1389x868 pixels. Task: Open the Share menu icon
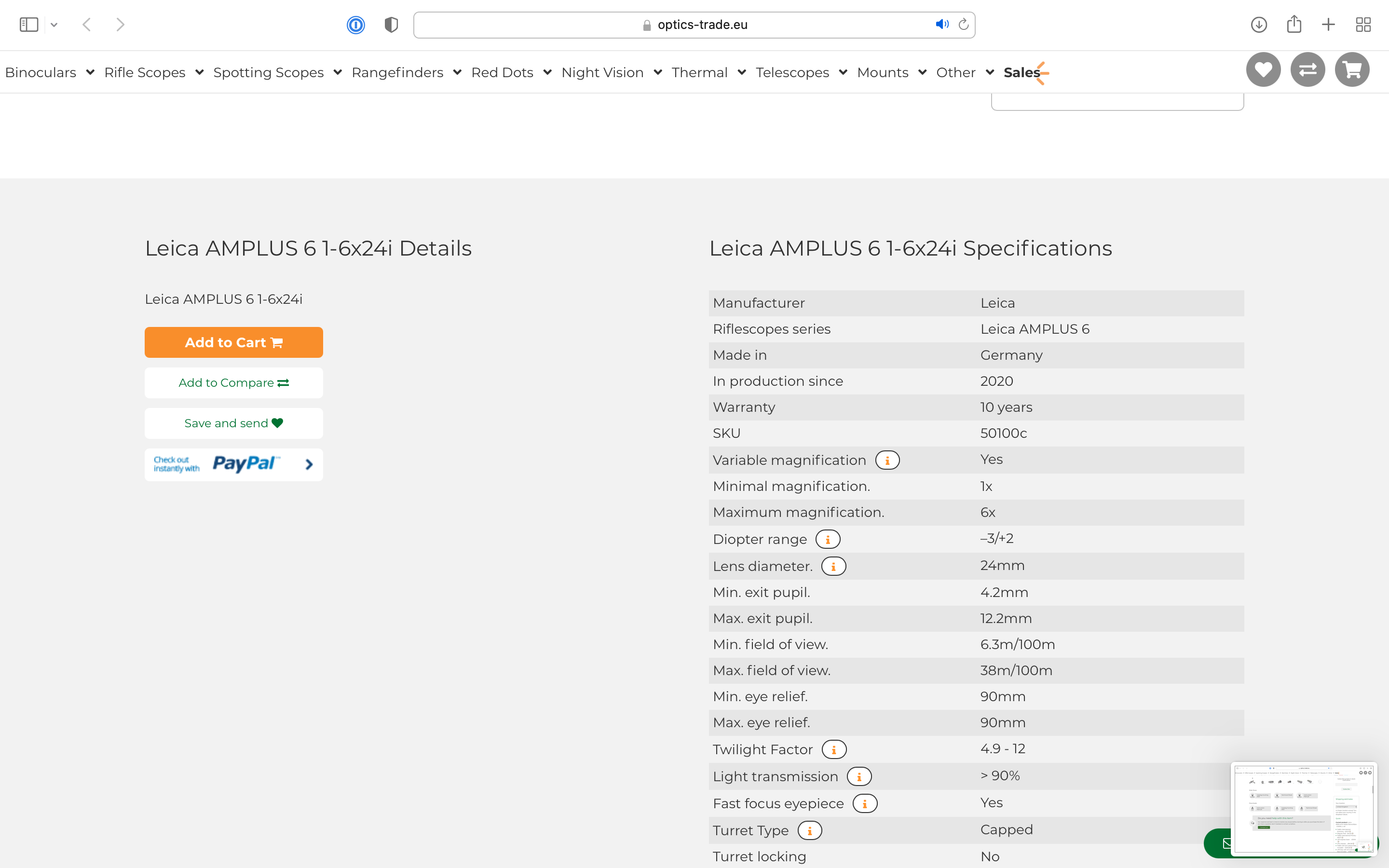point(1294,24)
